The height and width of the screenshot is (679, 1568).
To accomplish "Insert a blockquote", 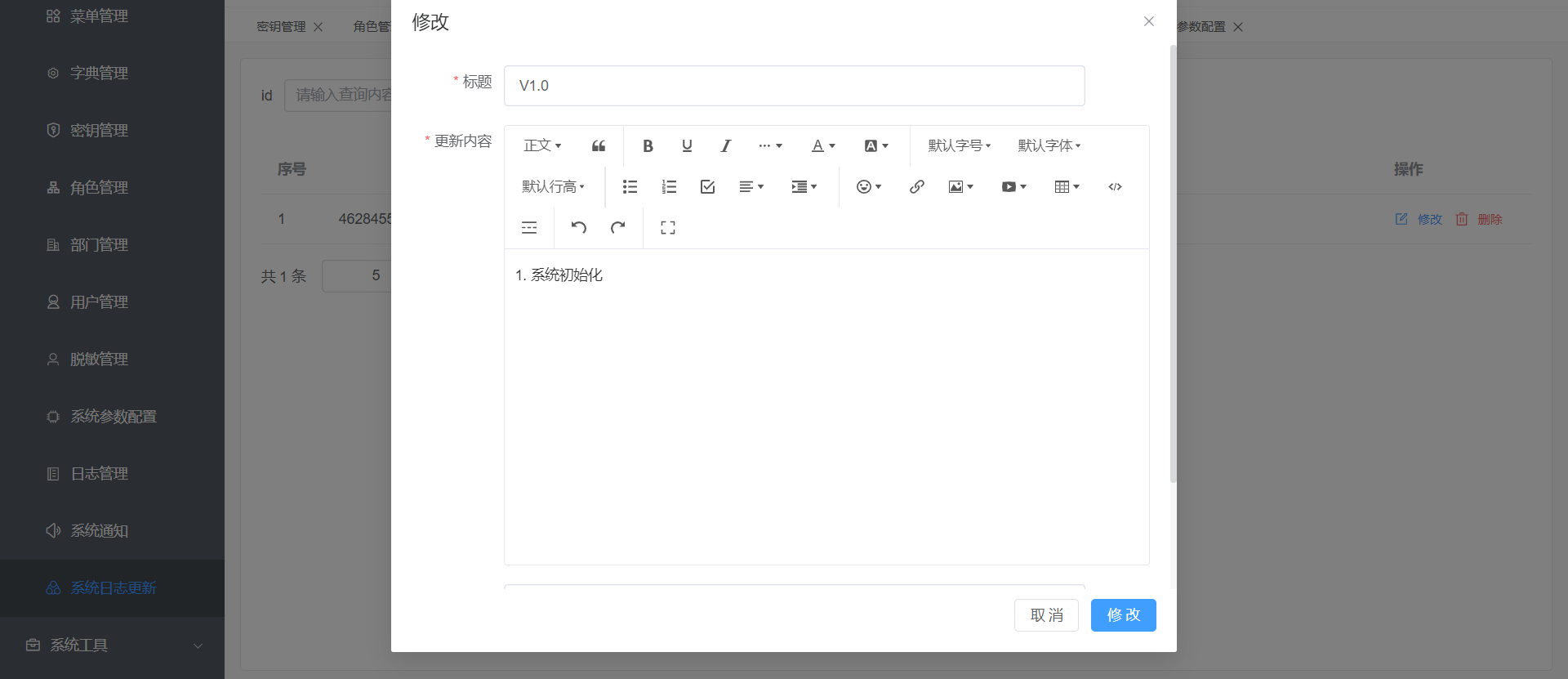I will coord(599,146).
